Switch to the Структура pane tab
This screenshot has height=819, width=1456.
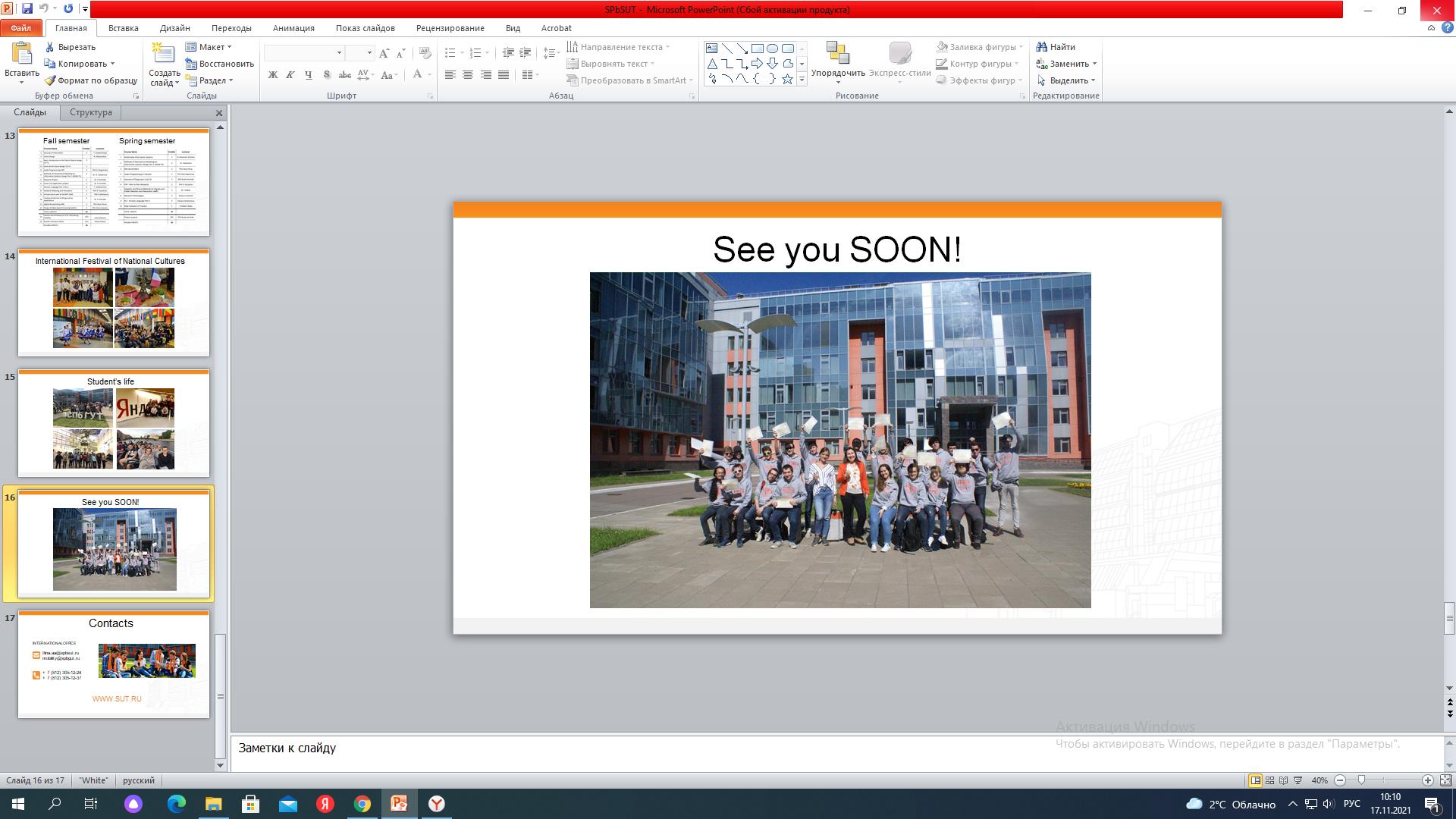(90, 112)
